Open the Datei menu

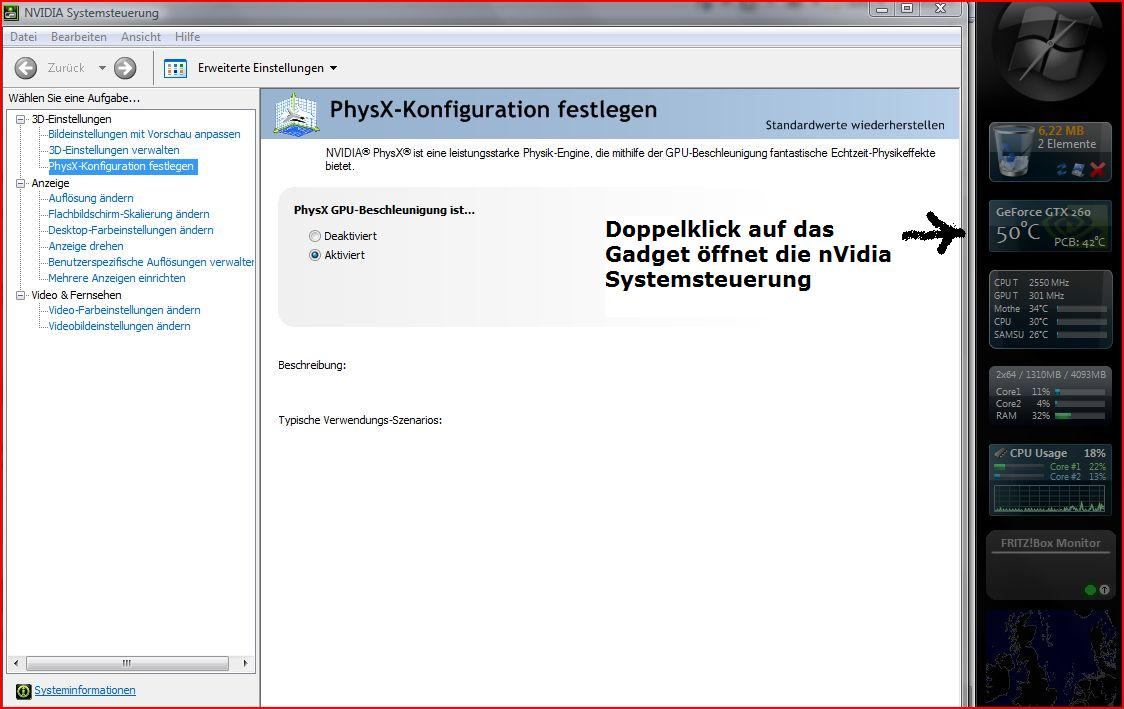24,37
